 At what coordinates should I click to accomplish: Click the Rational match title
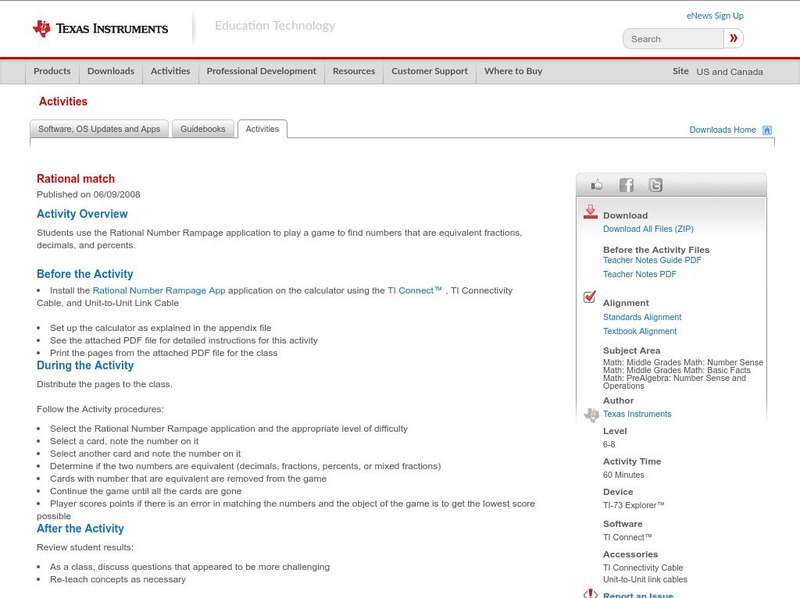tap(76, 179)
